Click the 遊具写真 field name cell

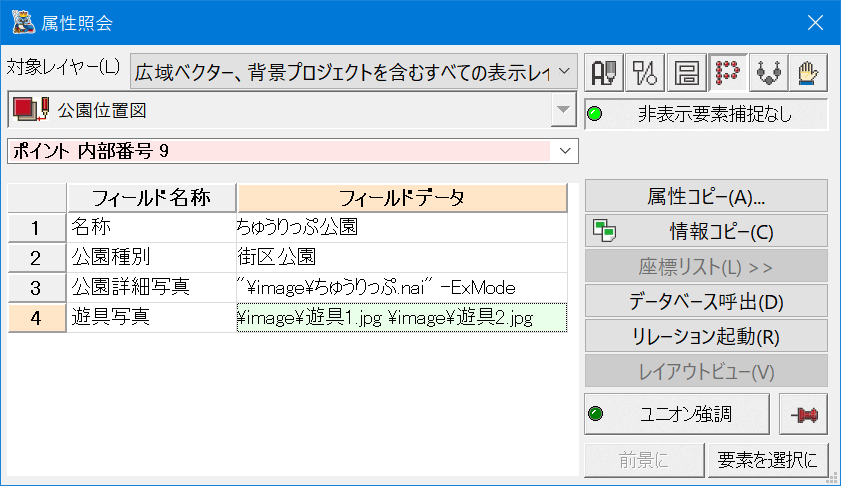point(151,318)
